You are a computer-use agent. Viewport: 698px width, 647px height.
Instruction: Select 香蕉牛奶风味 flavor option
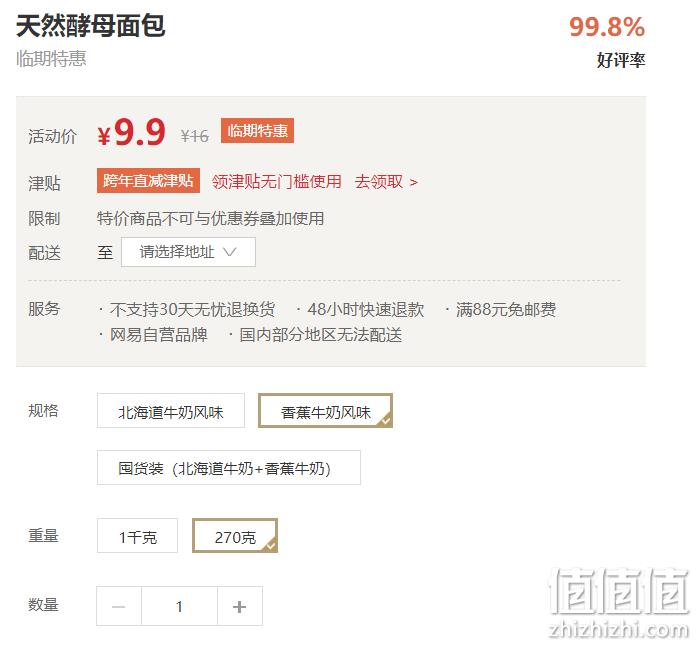[325, 411]
